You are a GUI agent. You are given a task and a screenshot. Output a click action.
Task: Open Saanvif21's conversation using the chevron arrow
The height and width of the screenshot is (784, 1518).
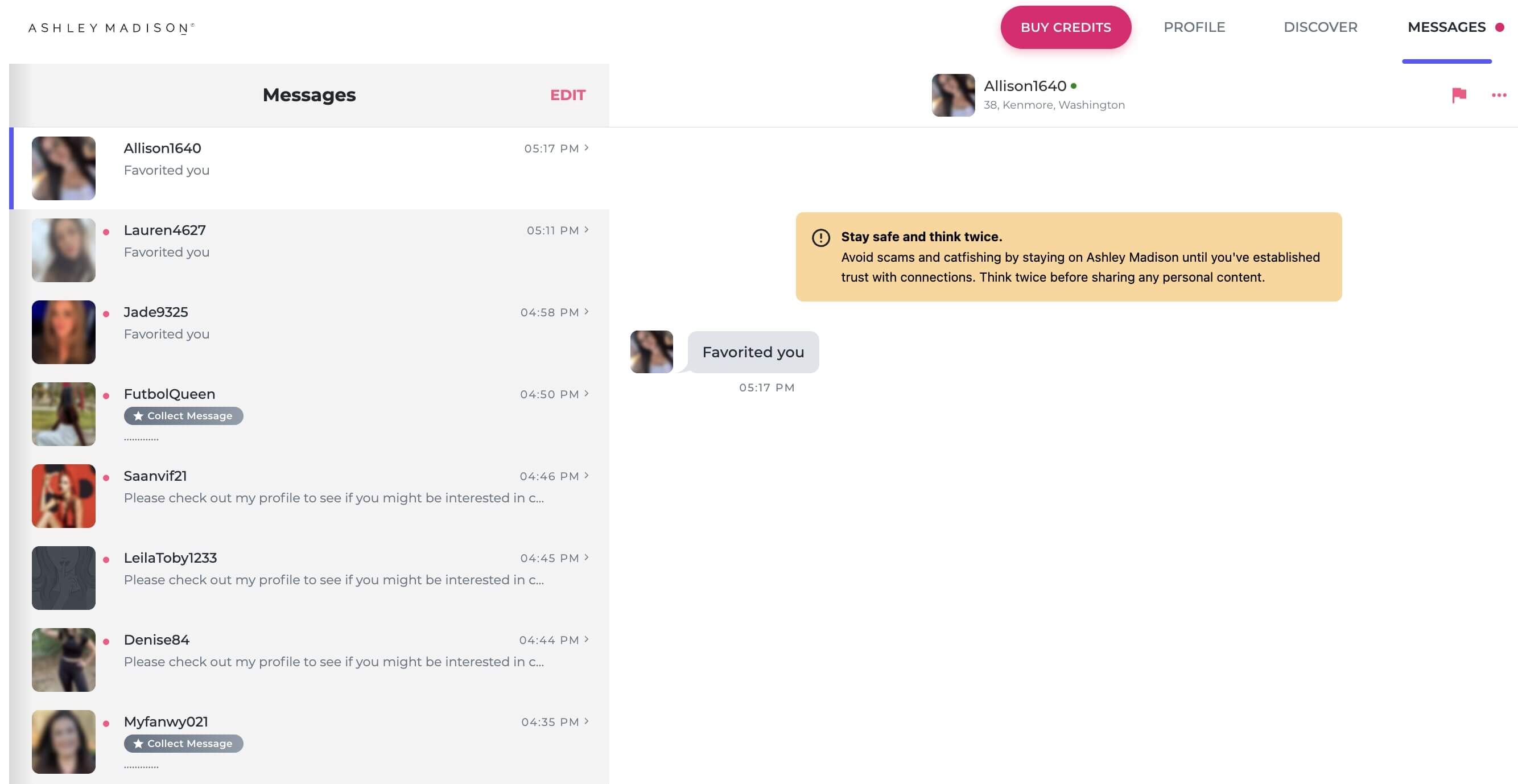pyautogui.click(x=587, y=475)
